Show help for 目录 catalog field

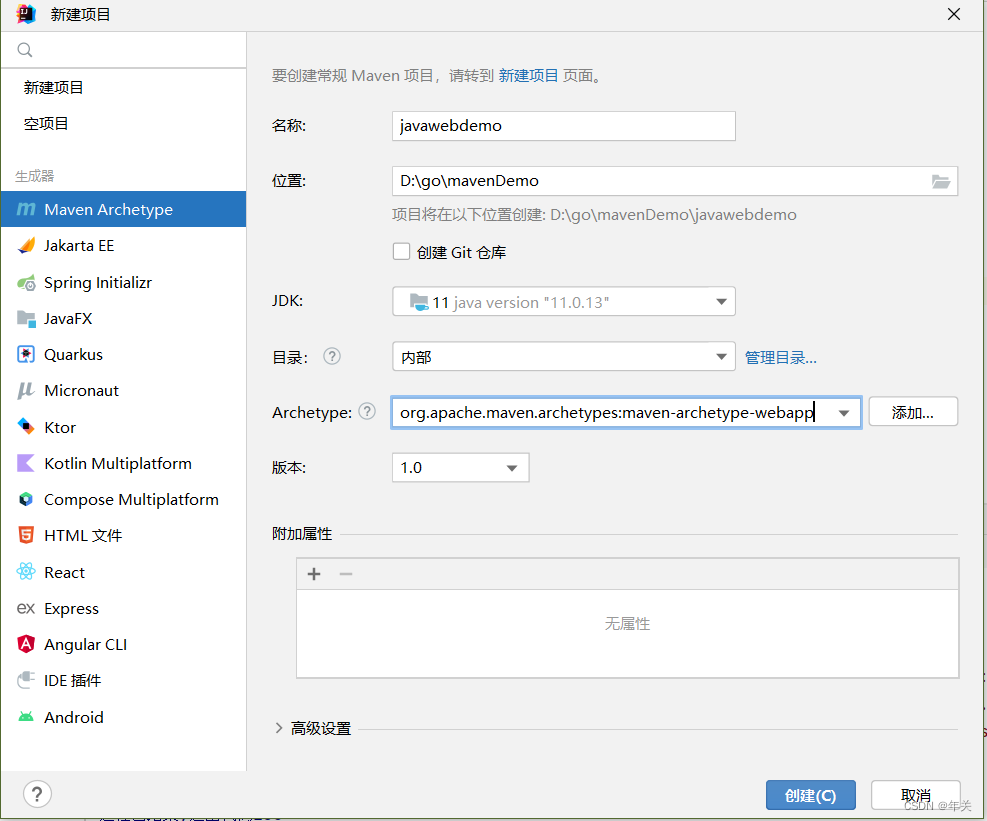[332, 356]
